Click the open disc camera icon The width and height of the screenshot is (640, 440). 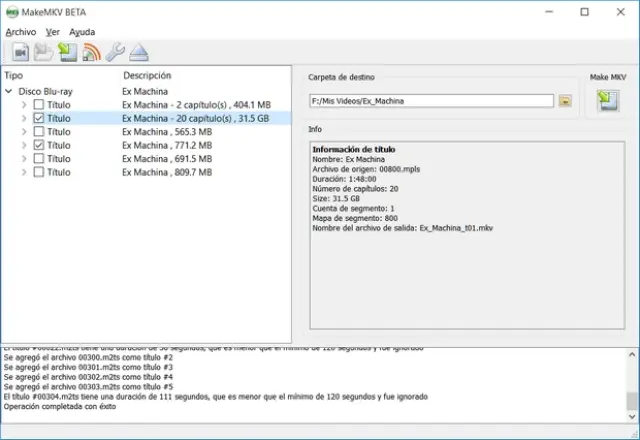(x=20, y=52)
